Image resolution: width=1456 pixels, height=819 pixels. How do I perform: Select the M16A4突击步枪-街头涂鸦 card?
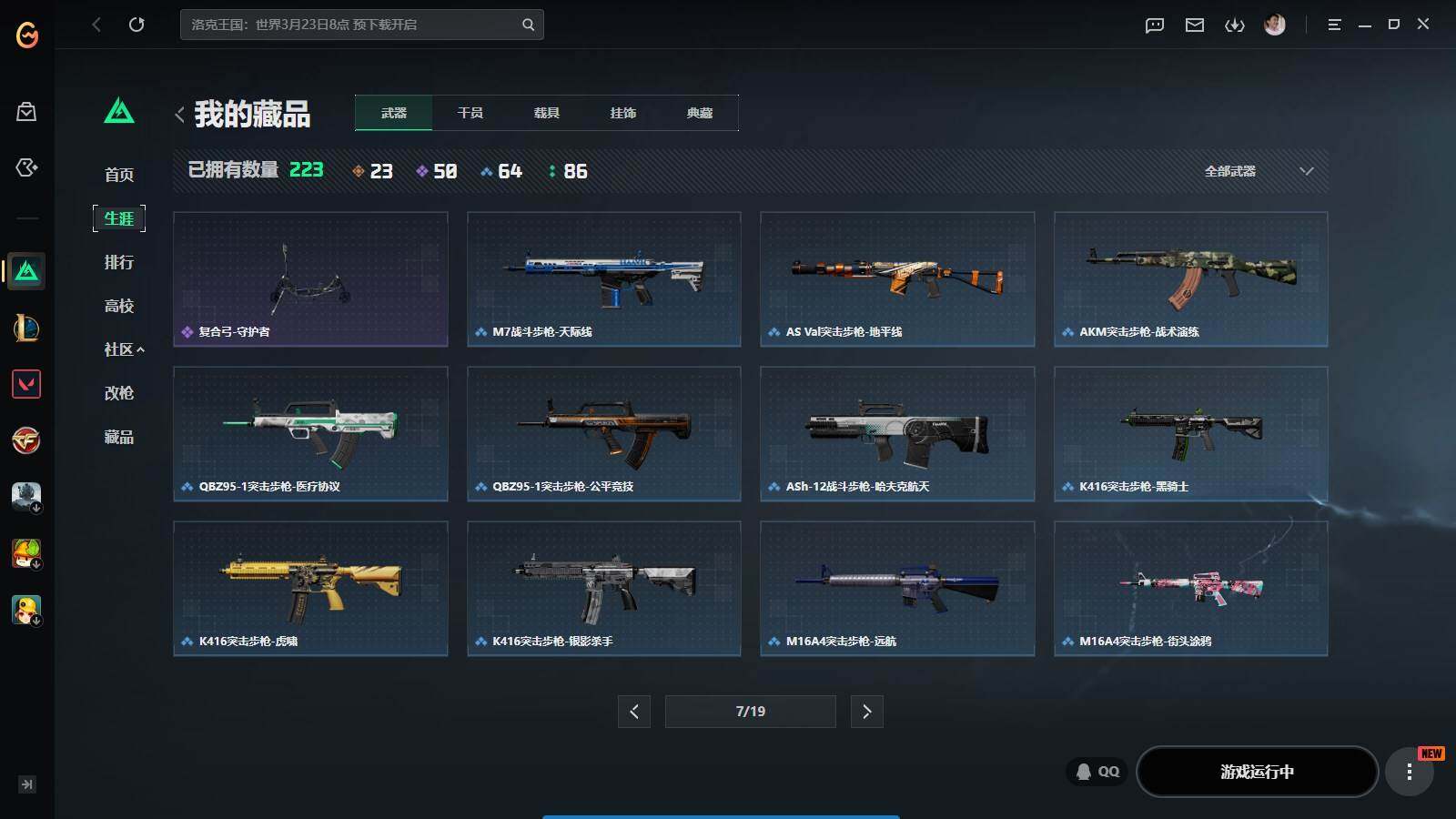(x=1191, y=589)
